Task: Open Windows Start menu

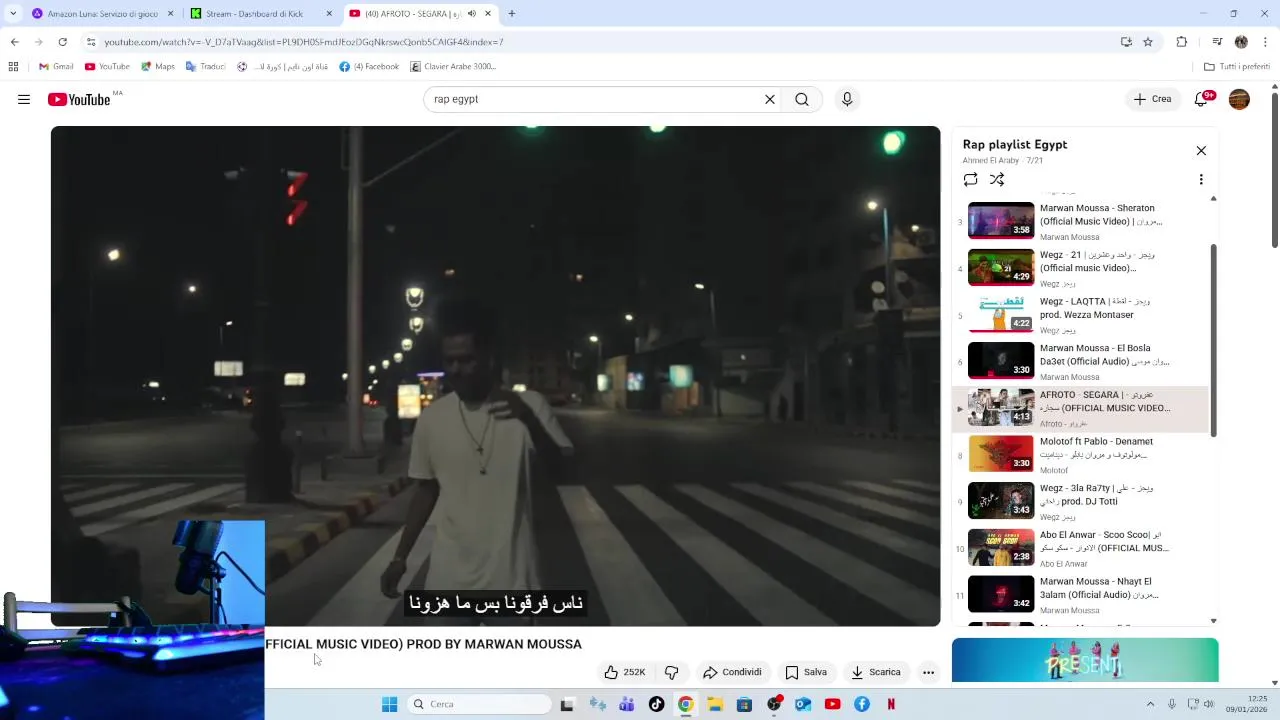Action: (389, 704)
